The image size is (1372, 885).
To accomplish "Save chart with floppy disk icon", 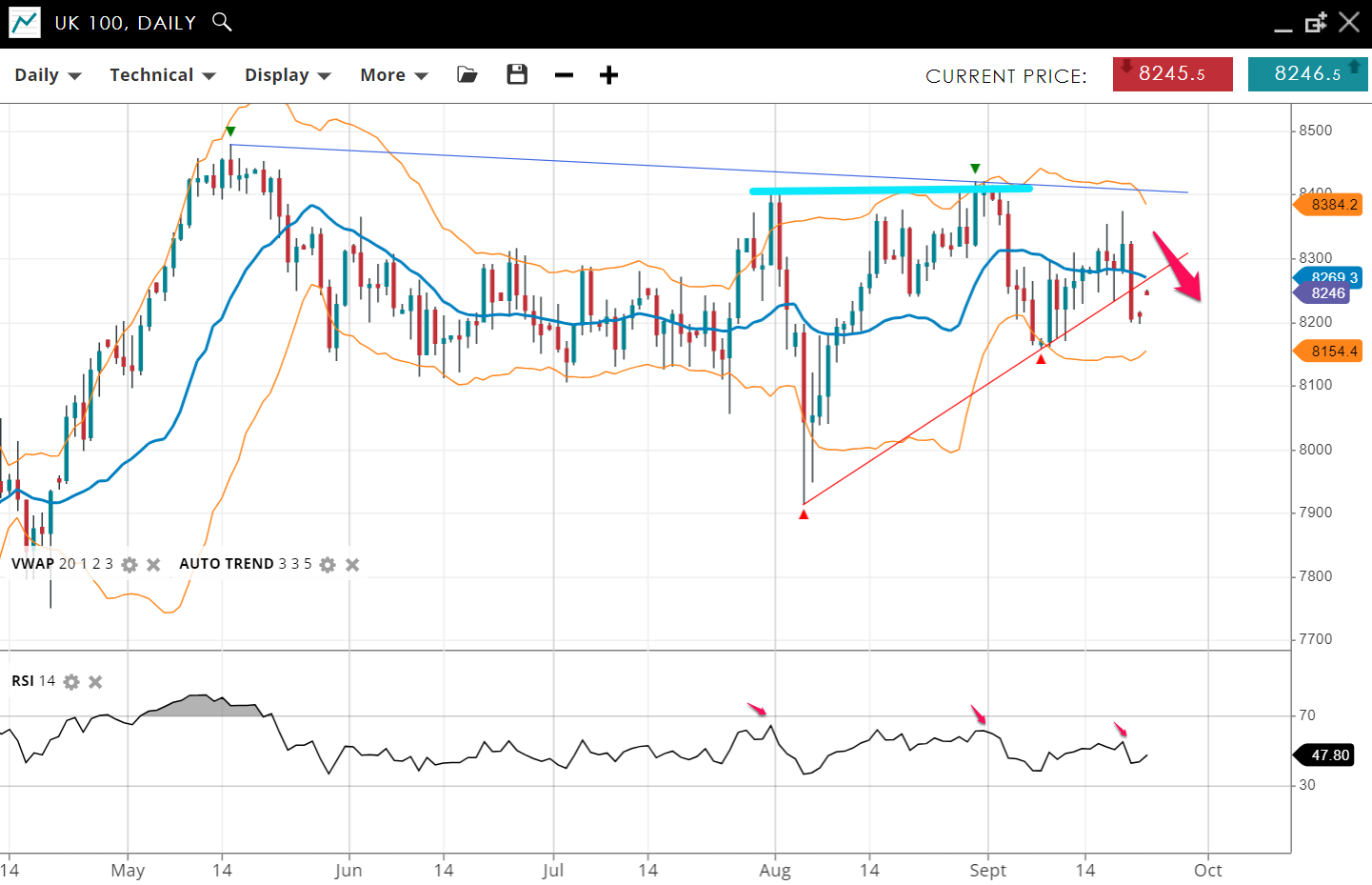I will (517, 75).
